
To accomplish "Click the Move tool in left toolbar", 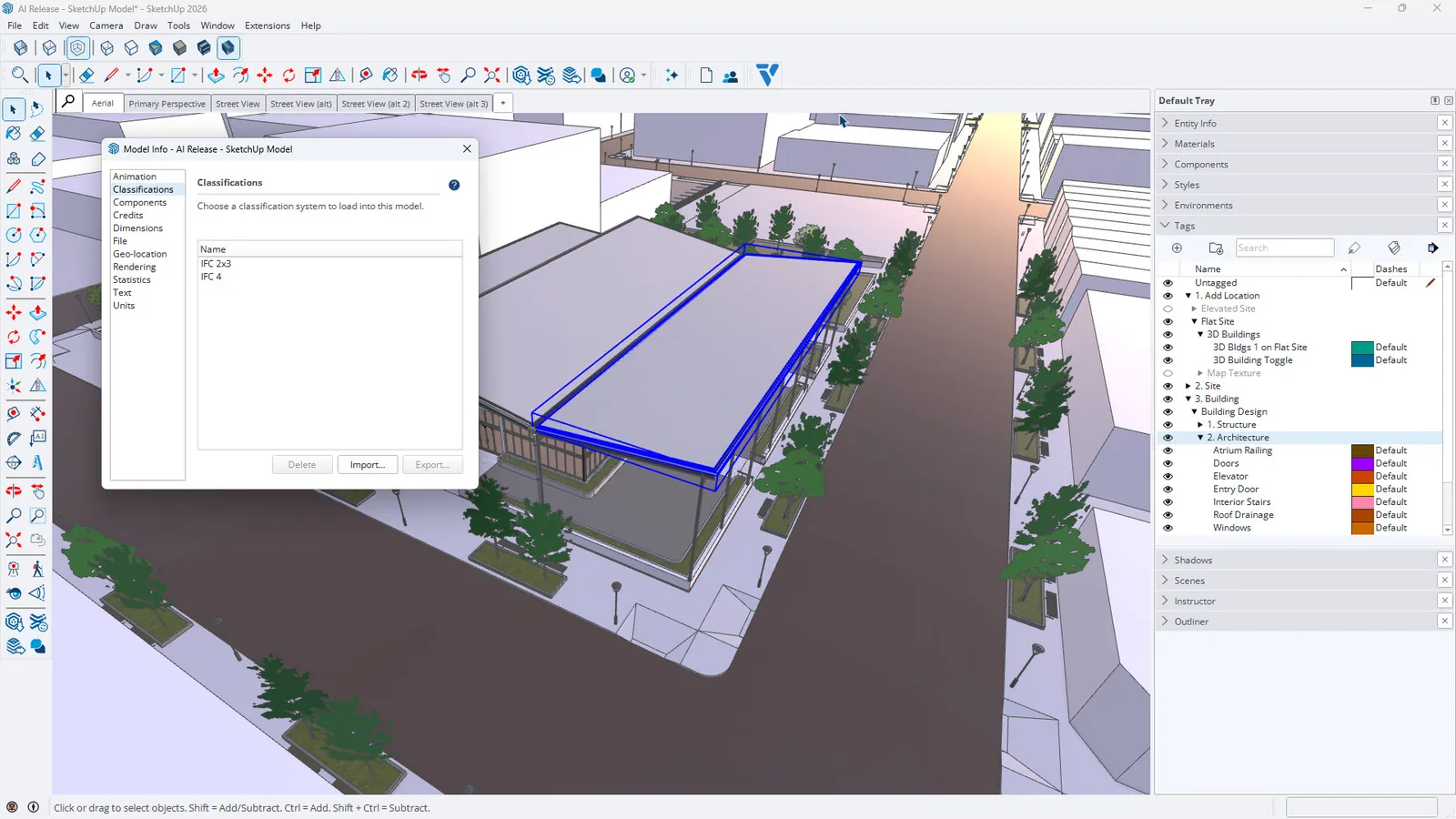I will point(14,312).
